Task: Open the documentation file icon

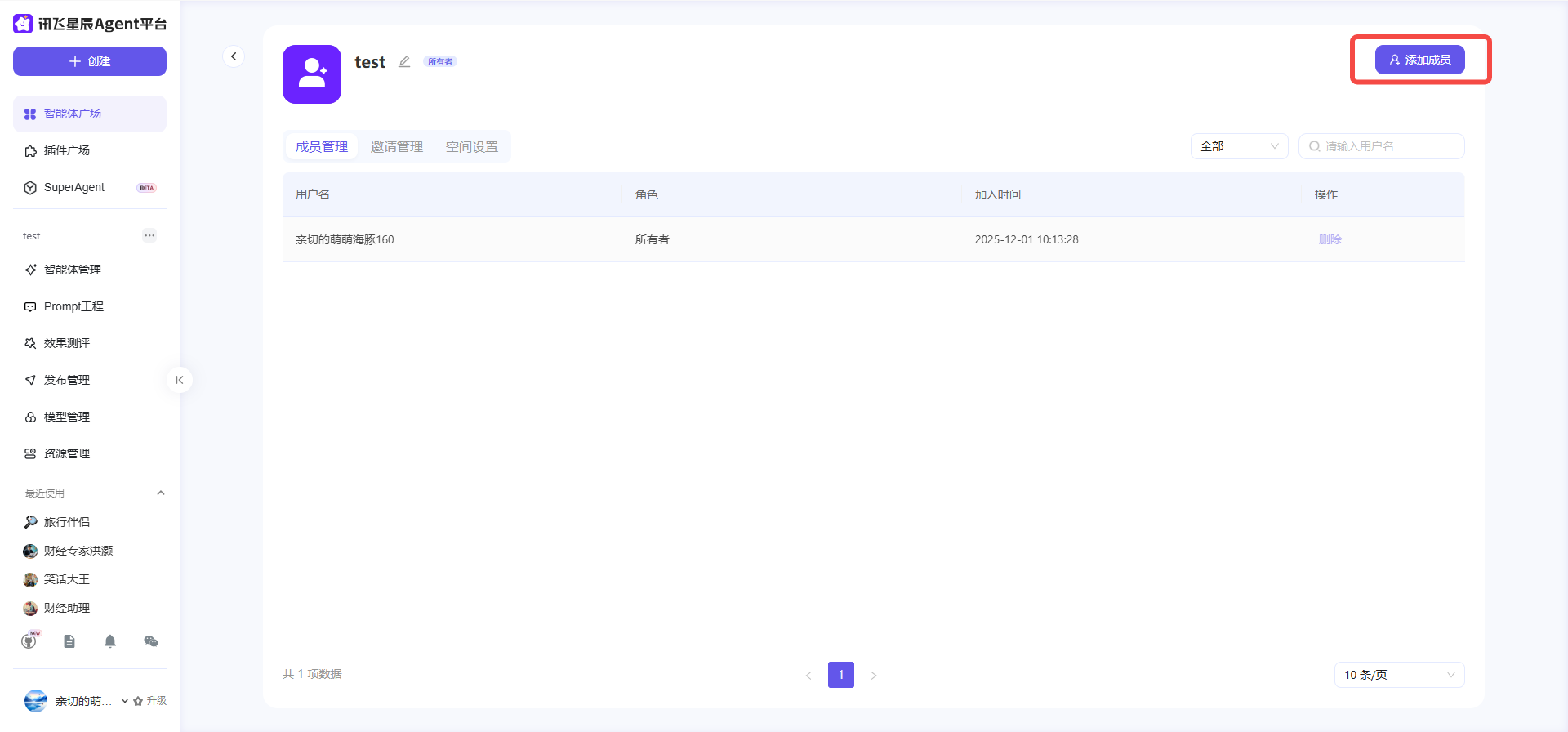Action: 69,641
